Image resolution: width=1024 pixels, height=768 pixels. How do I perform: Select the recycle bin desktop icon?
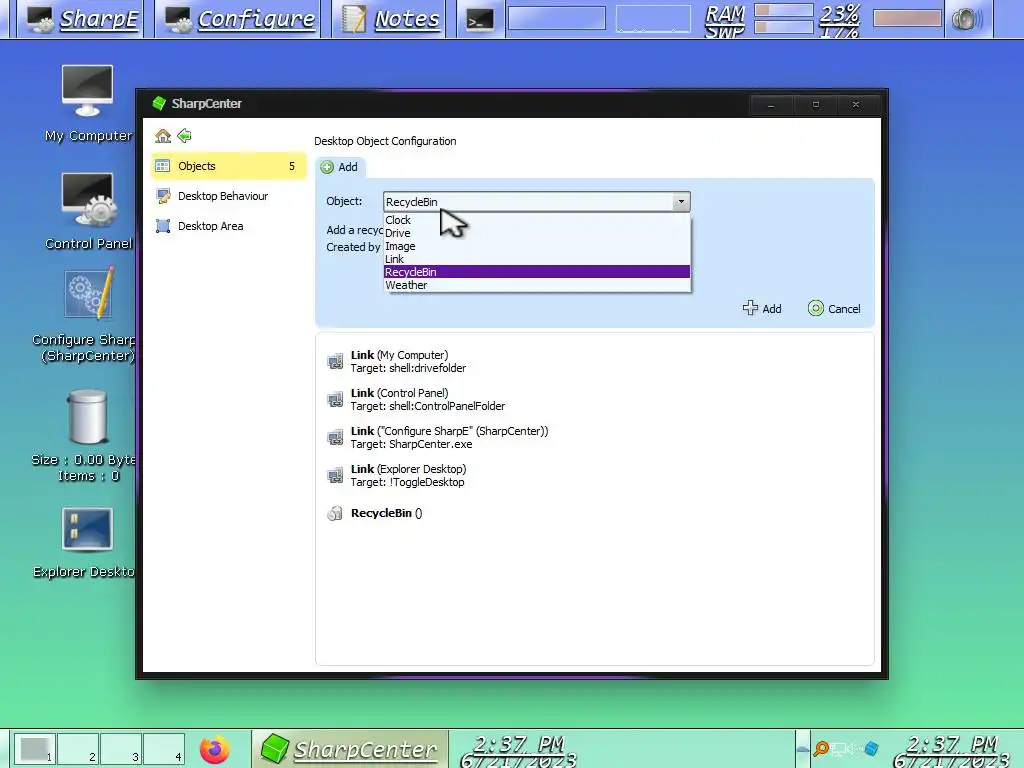[x=88, y=416]
